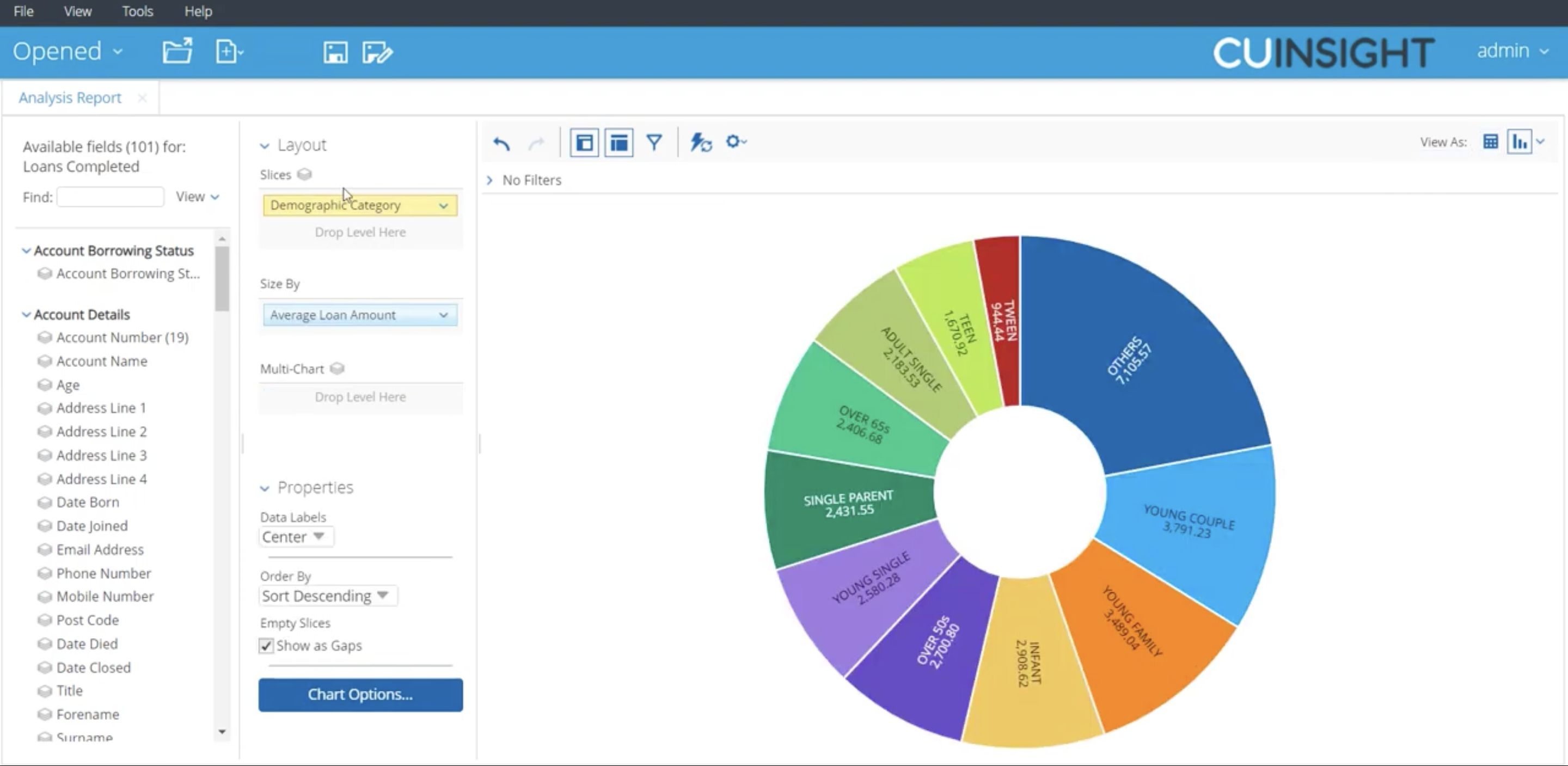1568x766 pixels.
Task: Select the Analysis Report tab
Action: (70, 97)
